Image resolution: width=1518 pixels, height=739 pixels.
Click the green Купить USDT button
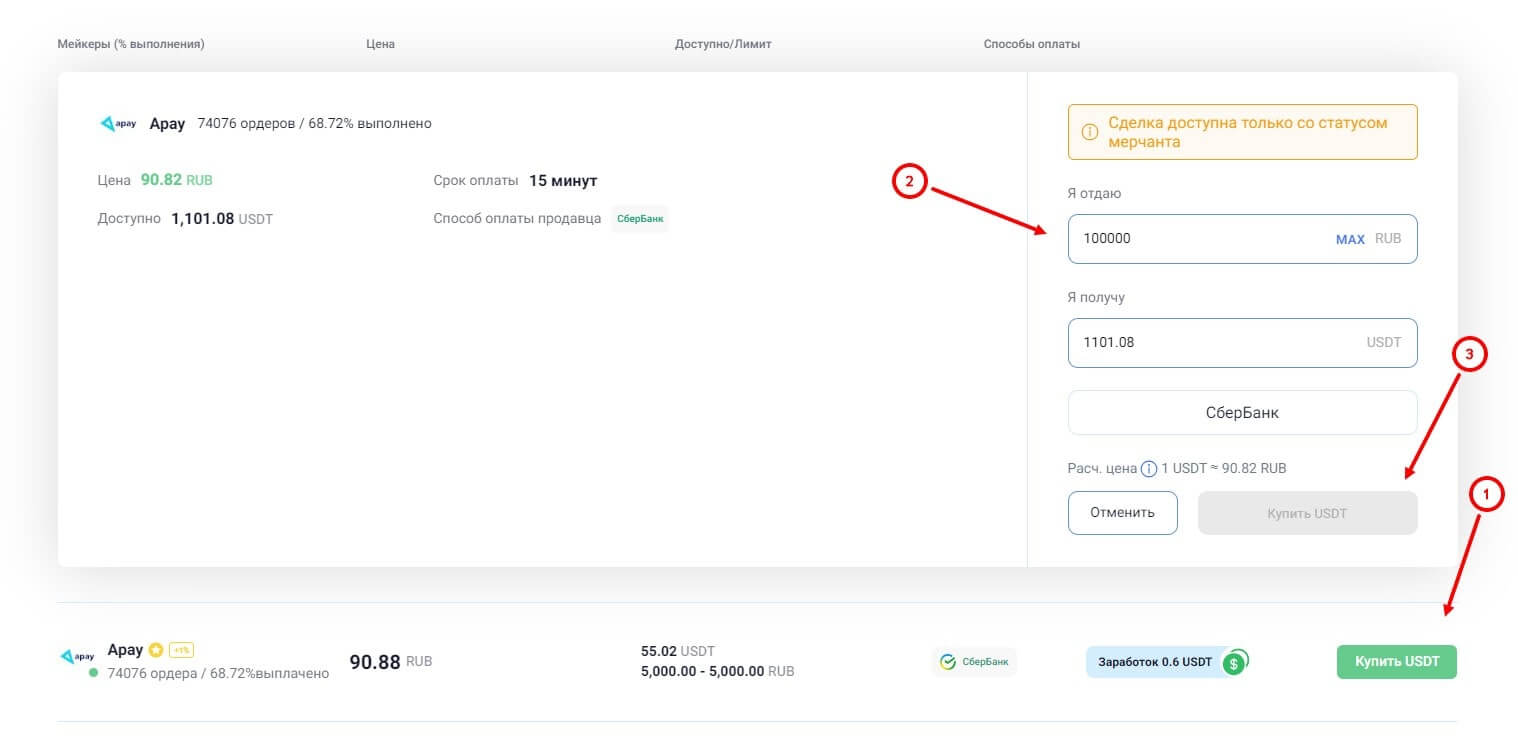(x=1396, y=662)
